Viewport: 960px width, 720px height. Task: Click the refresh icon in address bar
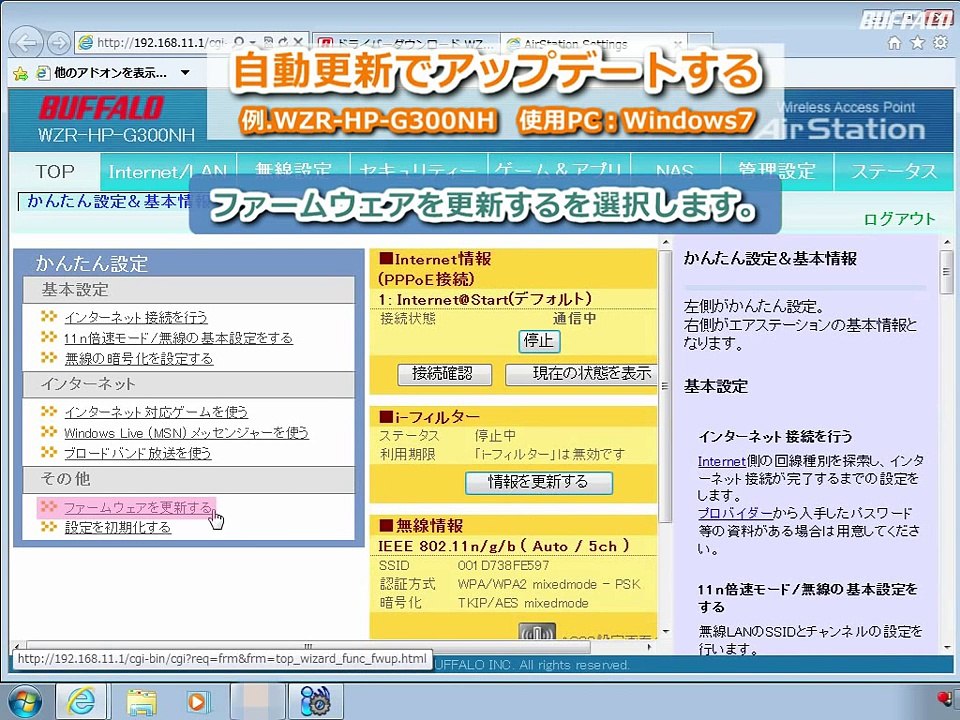click(283, 42)
